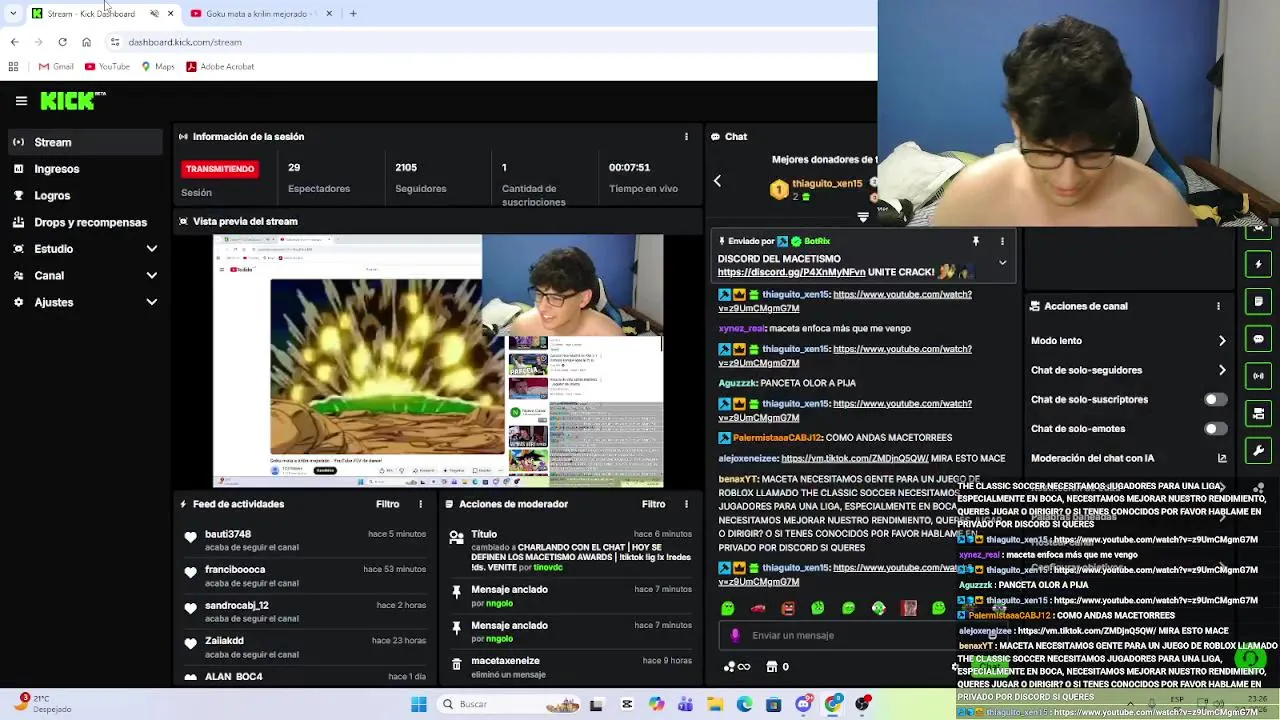The height and width of the screenshot is (720, 1280).
Task: Open Gmail bookmark
Action: (x=56, y=67)
